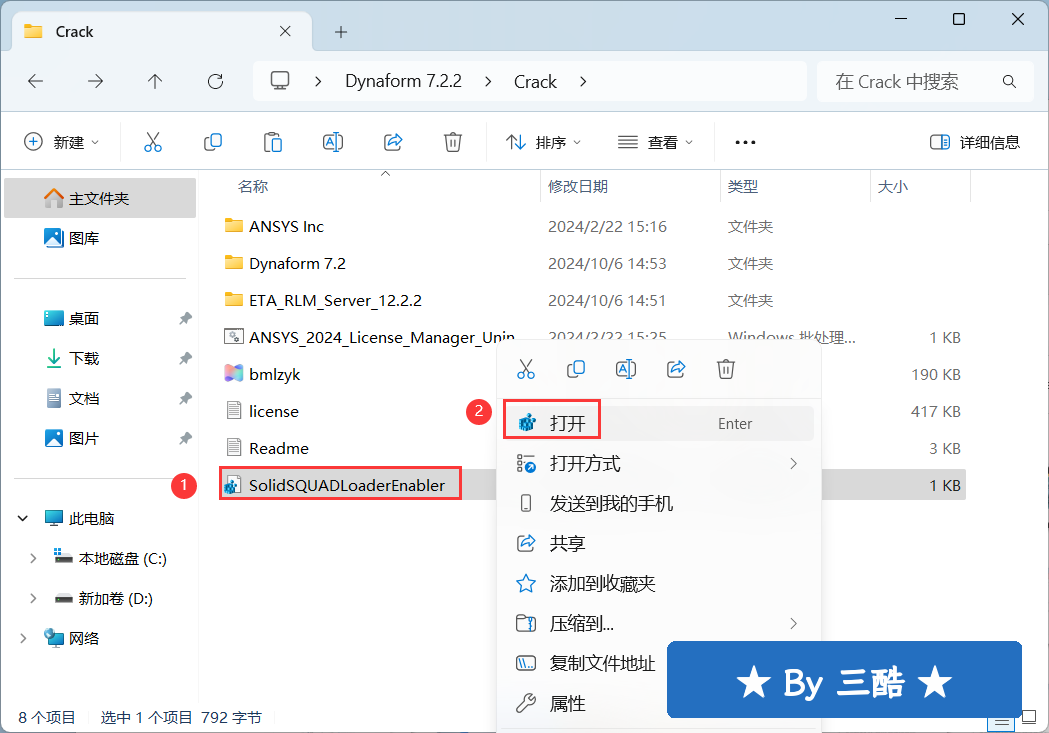Expand the 网络 tree node
The width and height of the screenshot is (1049, 733).
coord(23,639)
